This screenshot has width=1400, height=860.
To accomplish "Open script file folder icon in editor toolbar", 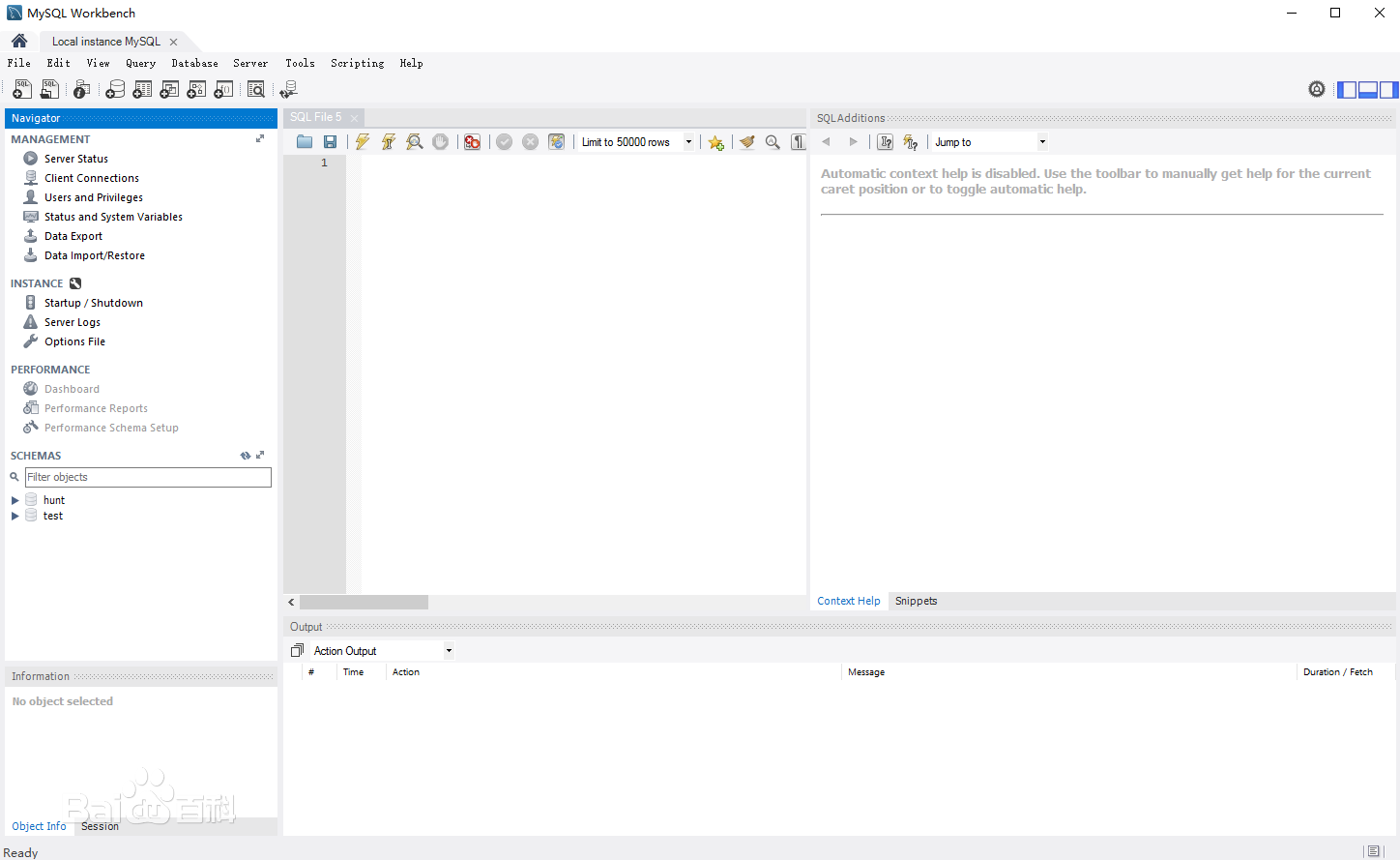I will (305, 142).
